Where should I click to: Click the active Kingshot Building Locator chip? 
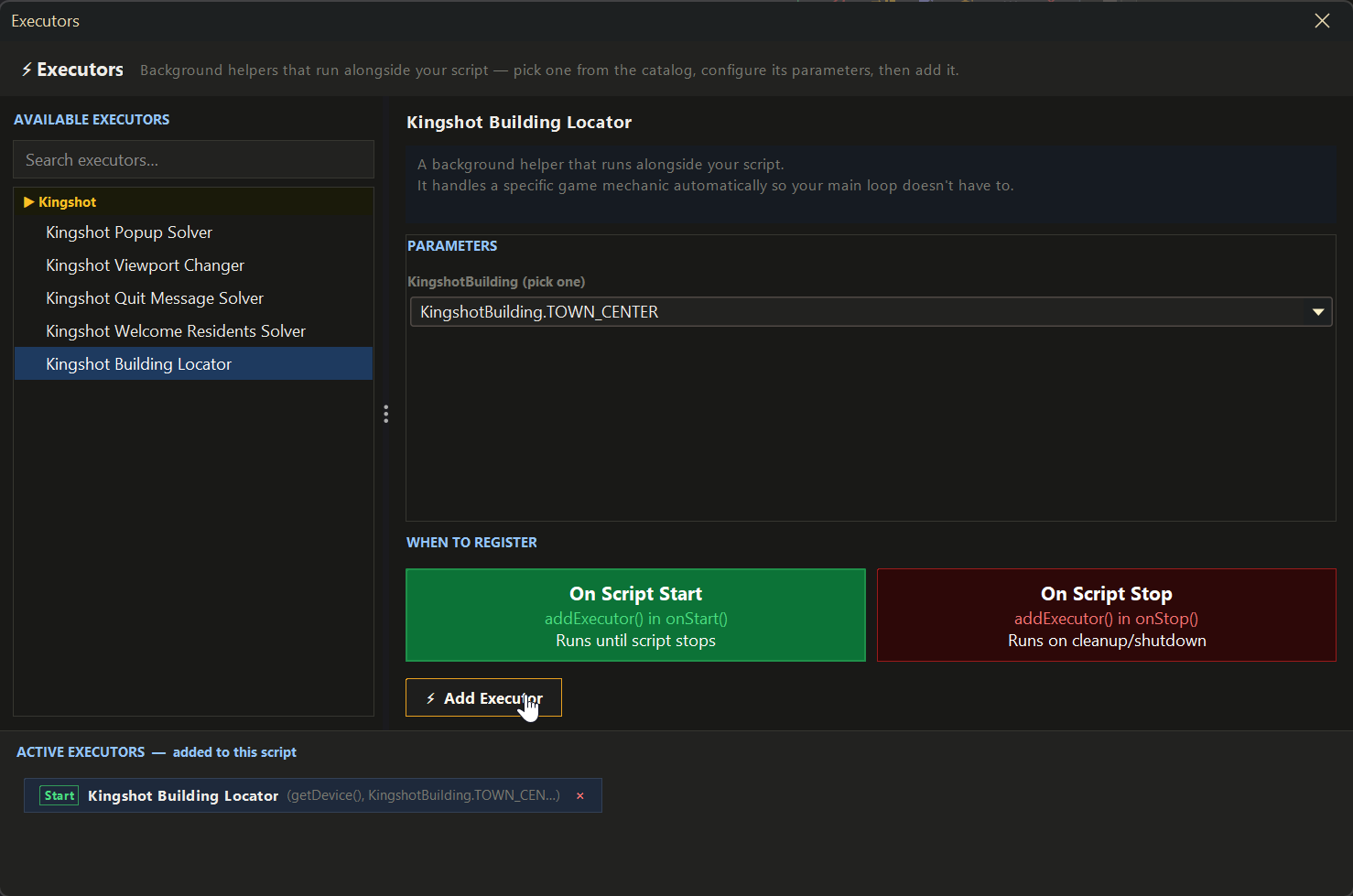[x=313, y=795]
